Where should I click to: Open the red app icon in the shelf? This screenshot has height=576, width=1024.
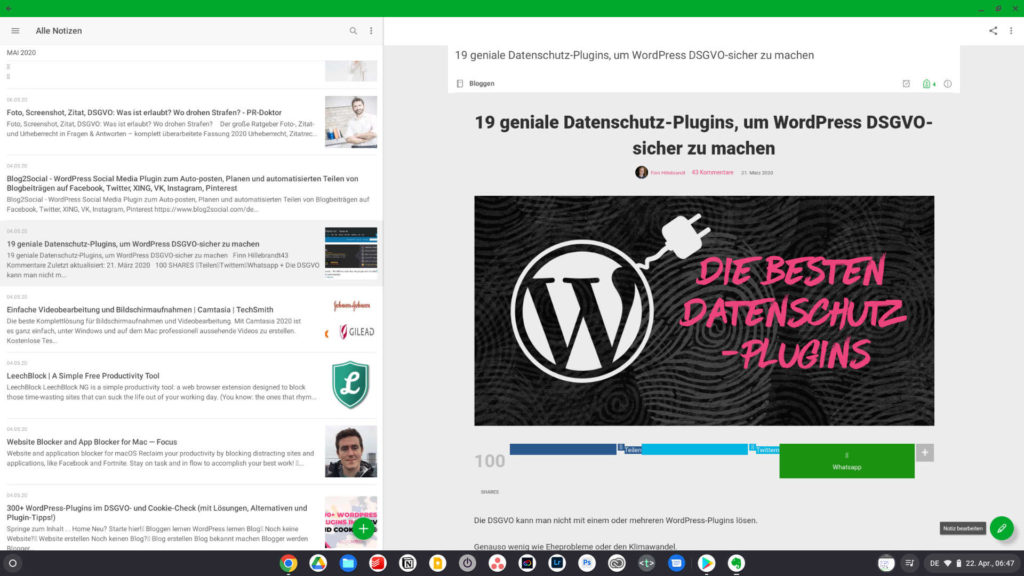377,563
